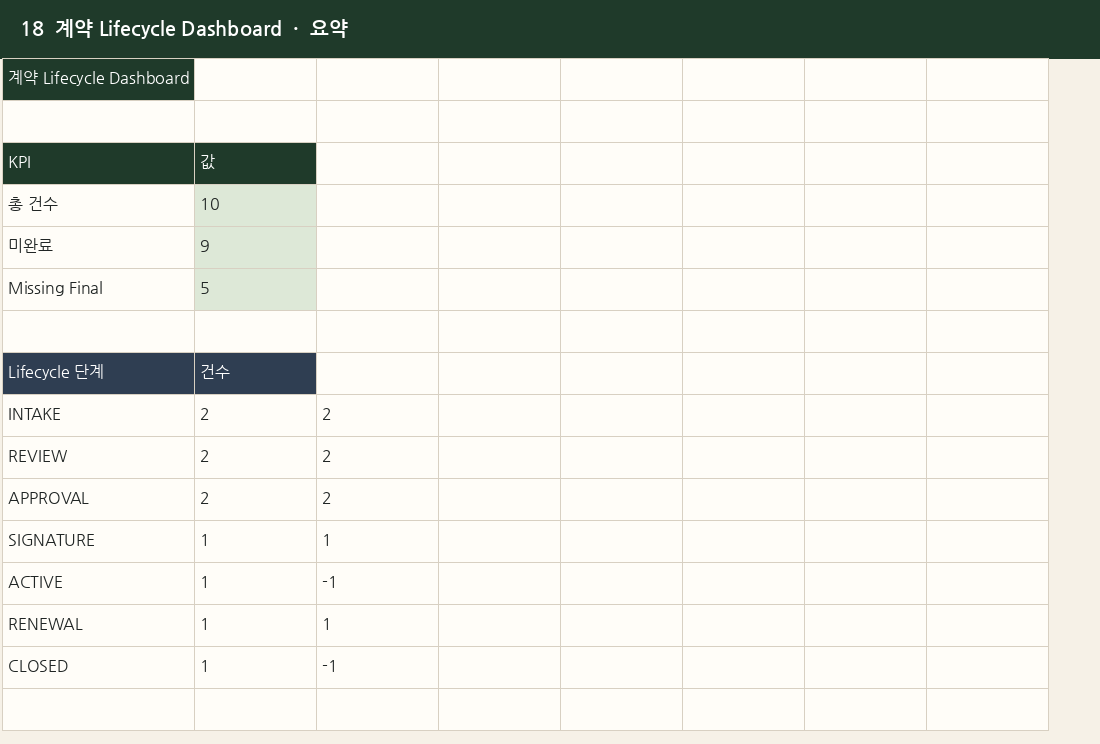
Task: Select the 'Lifecycle 단계' header cell
Action: (98, 374)
